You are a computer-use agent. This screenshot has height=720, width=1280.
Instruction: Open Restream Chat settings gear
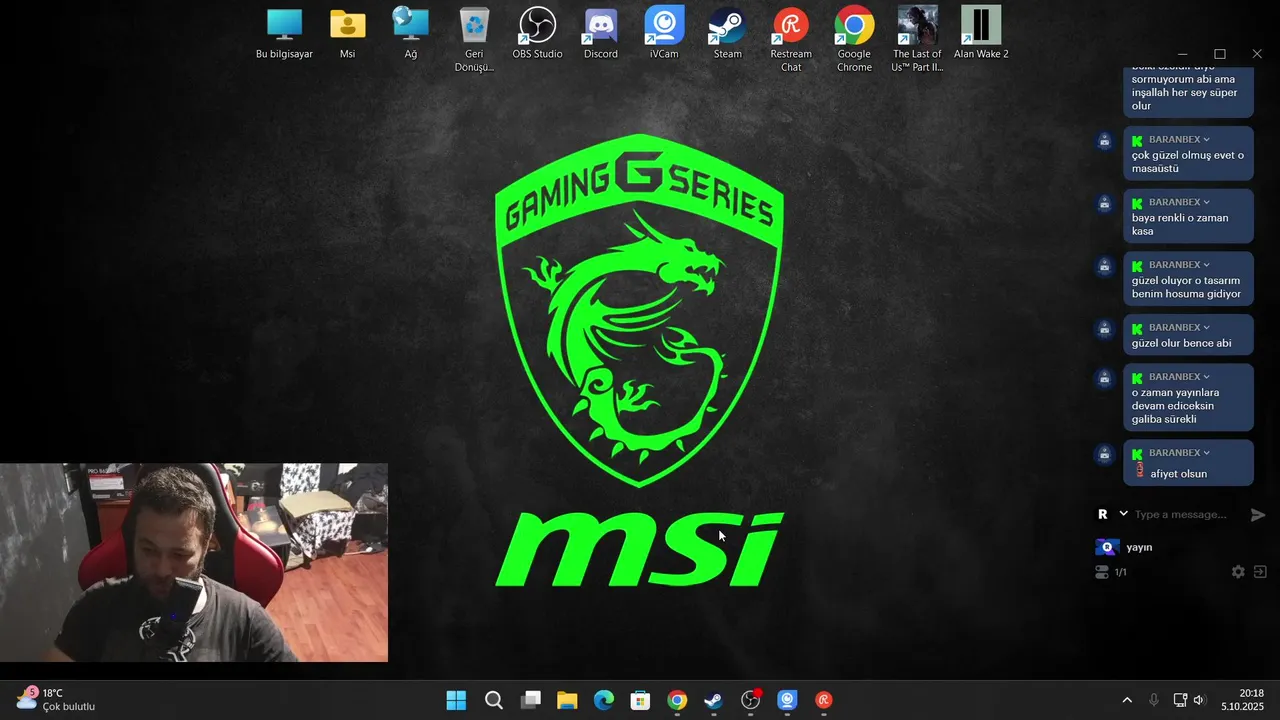1238,572
